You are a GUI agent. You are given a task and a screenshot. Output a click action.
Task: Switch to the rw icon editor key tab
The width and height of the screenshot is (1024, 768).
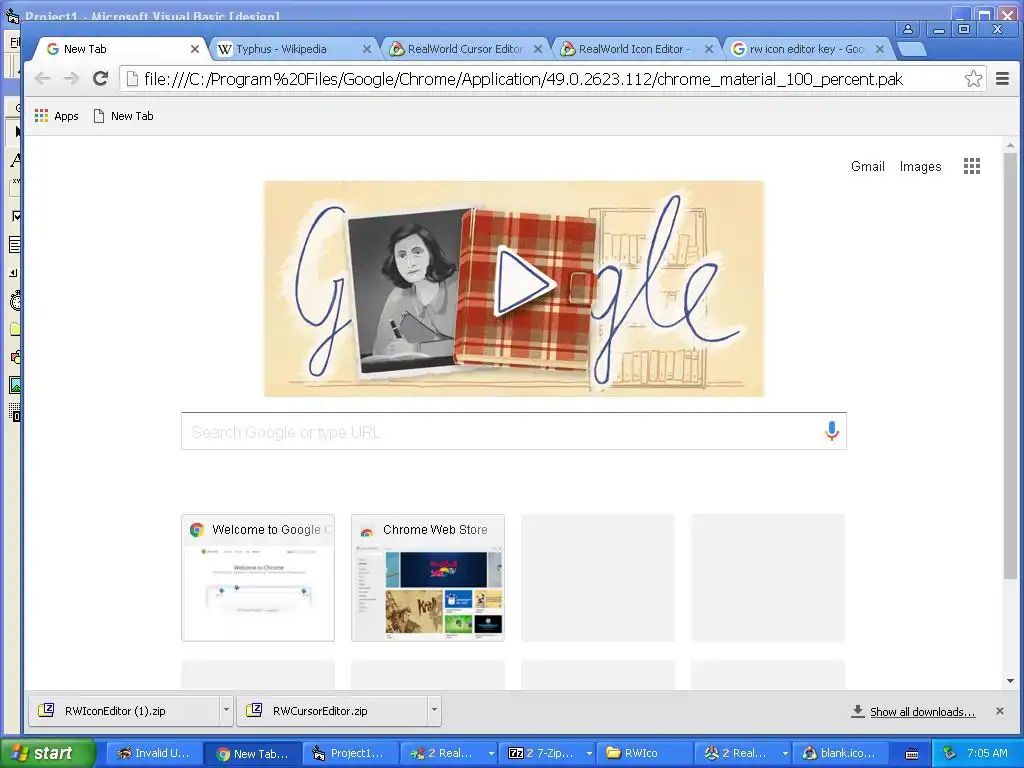(x=805, y=49)
